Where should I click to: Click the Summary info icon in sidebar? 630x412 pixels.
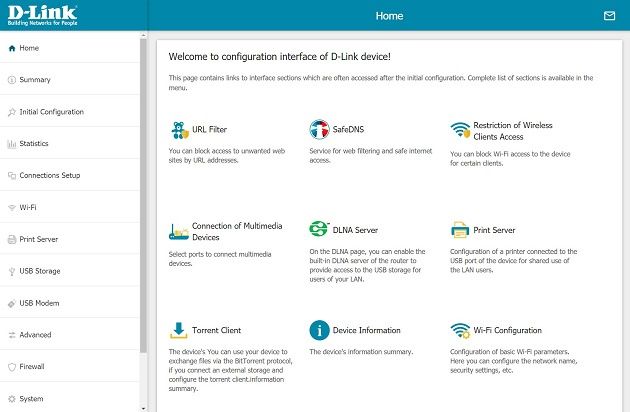point(12,80)
